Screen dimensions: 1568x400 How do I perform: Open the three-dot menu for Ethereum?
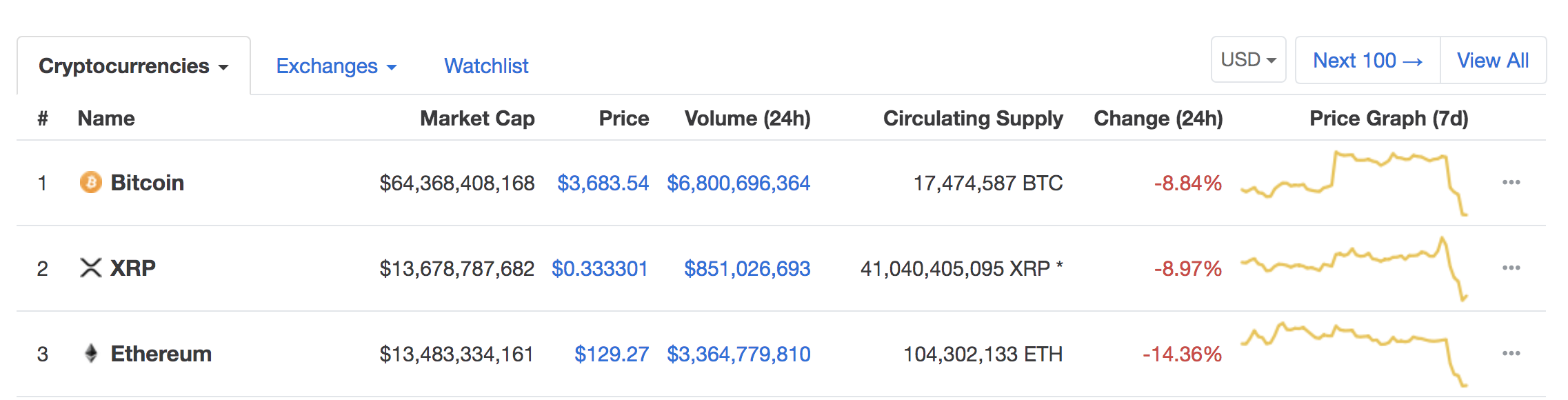pos(1511,353)
